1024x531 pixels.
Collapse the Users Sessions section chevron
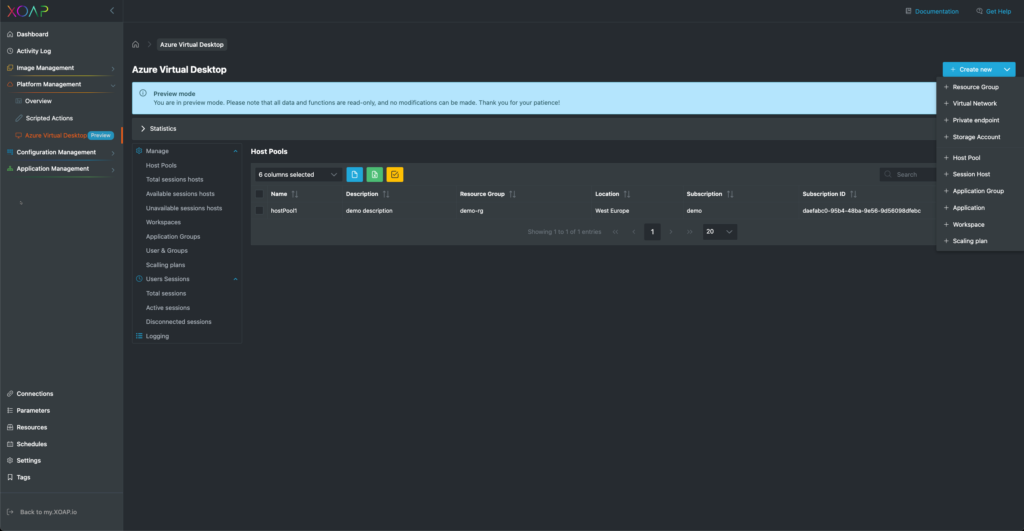tap(236, 279)
